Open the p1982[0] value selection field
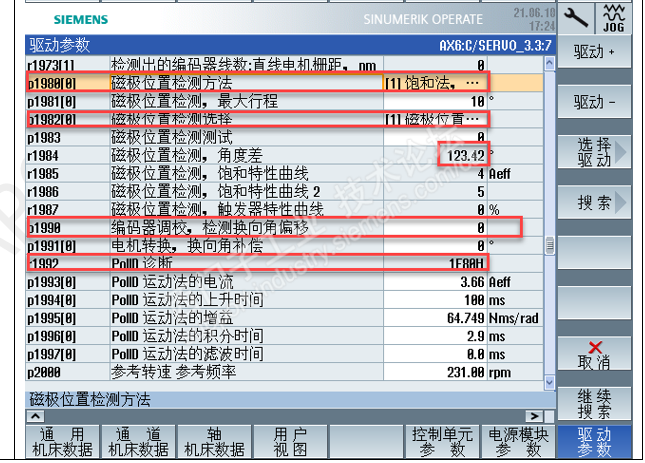Screen dimensions: 645x463 tap(436, 119)
